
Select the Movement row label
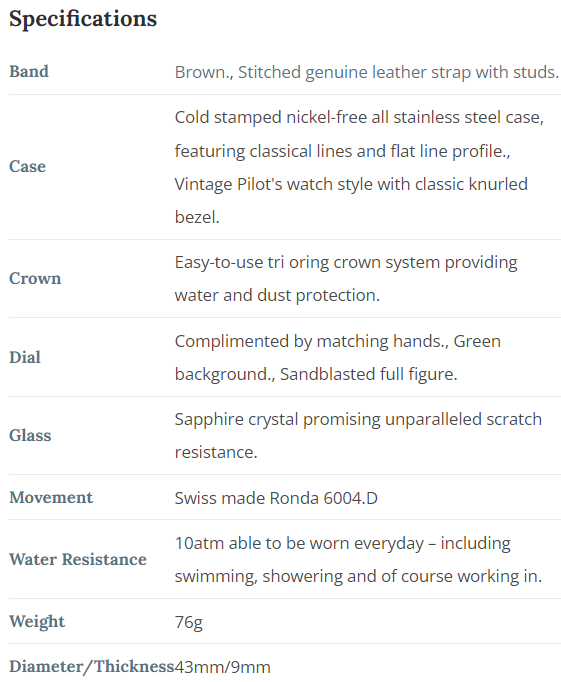pos(51,497)
